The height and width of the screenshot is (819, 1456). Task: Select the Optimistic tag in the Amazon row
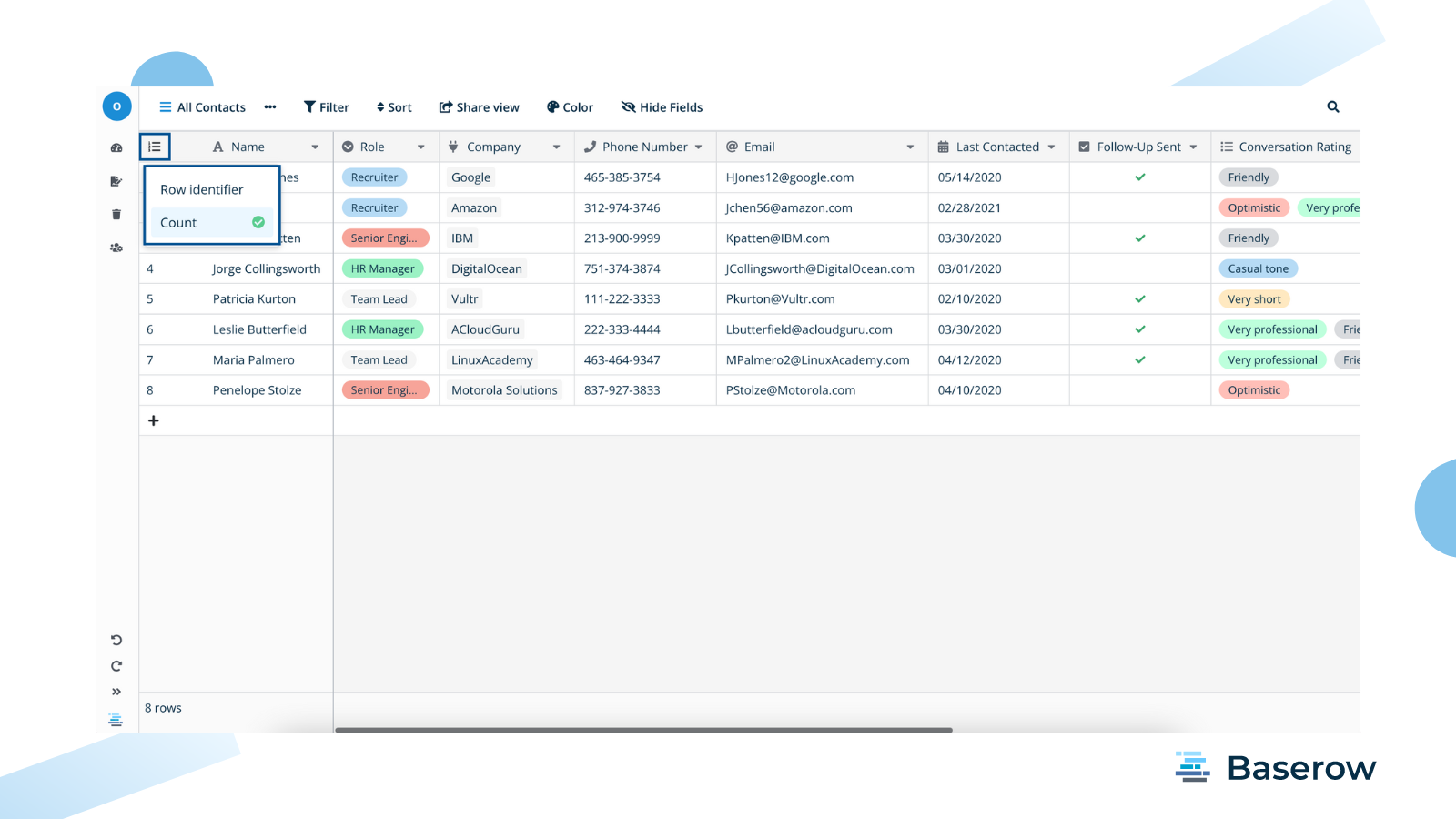(1254, 207)
